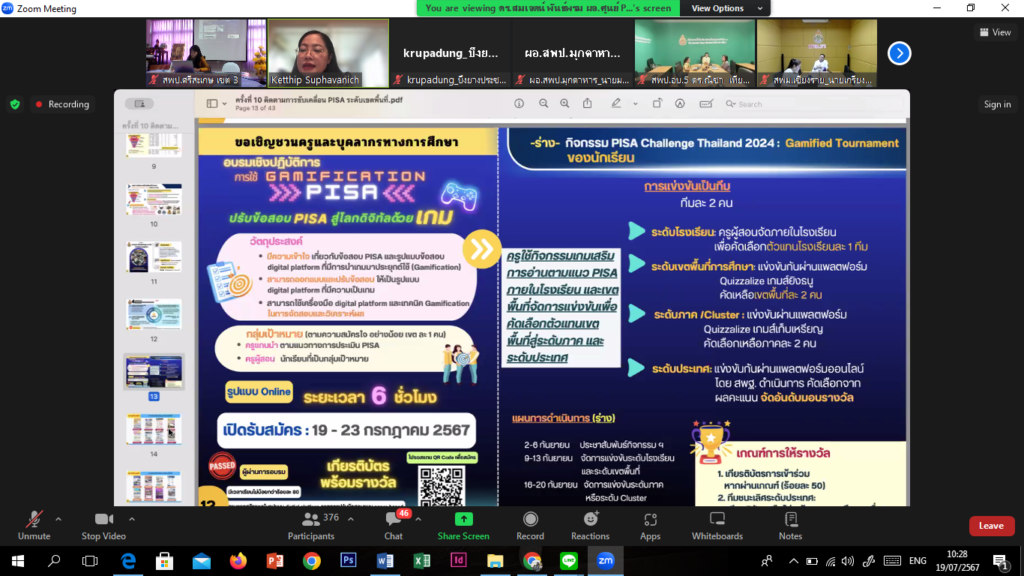Open the Reactions menu
1024x576 pixels.
pyautogui.click(x=590, y=524)
